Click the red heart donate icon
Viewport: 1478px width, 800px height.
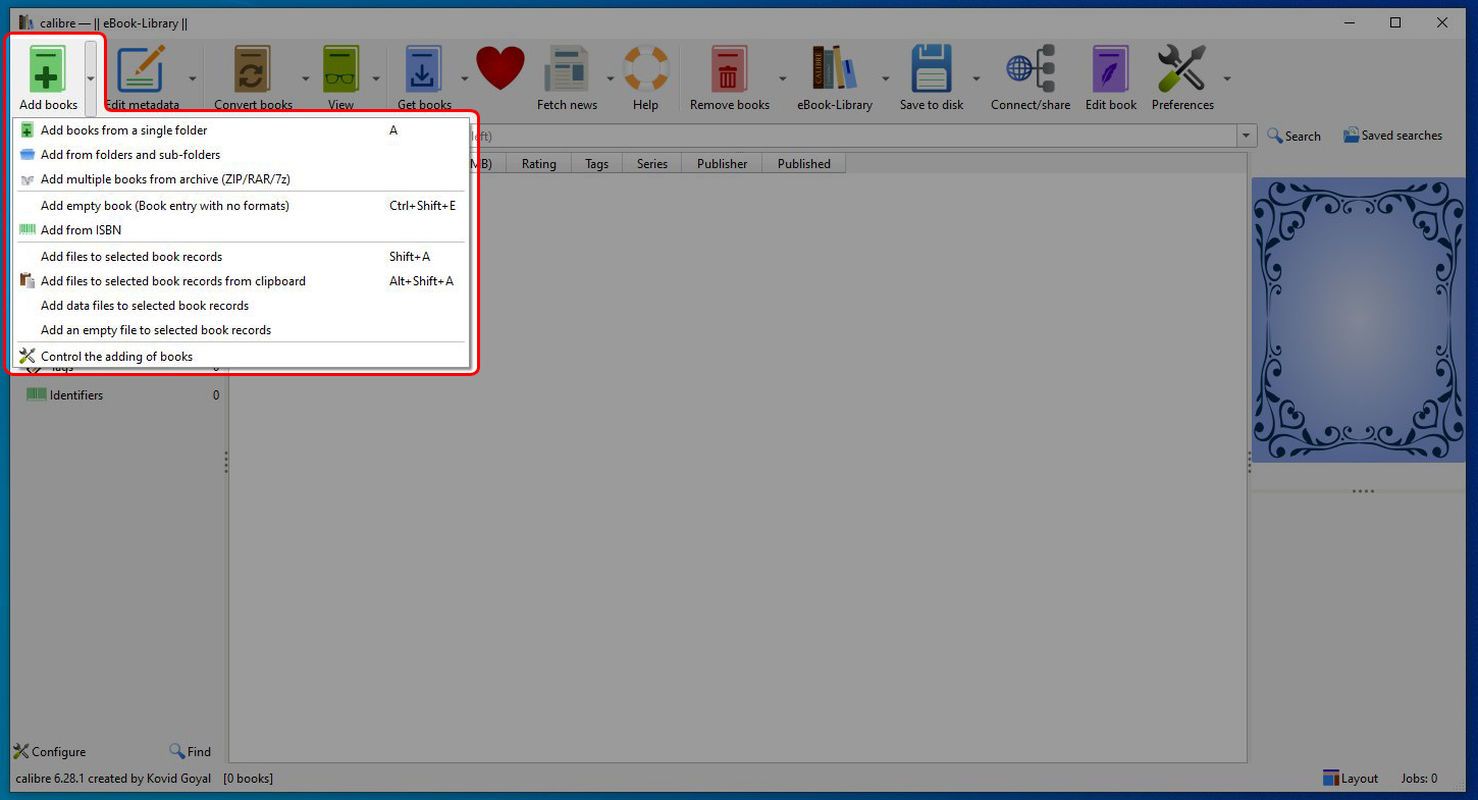coord(500,70)
